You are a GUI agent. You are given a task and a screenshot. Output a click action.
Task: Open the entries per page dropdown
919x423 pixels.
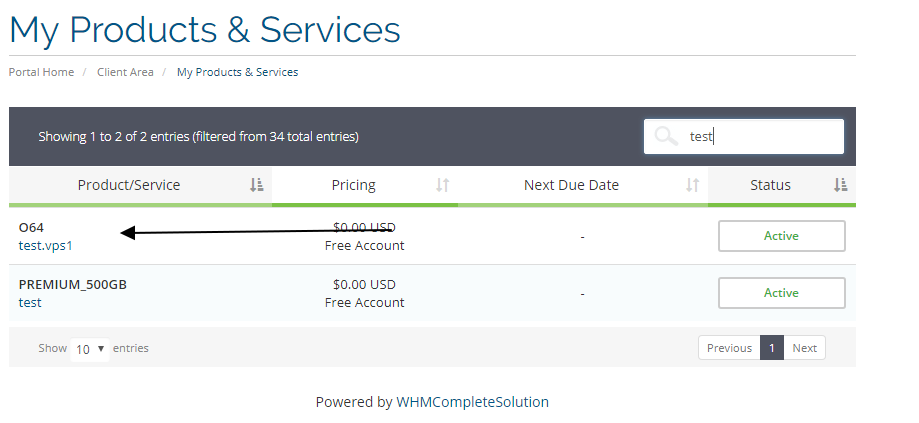pyautogui.click(x=90, y=349)
